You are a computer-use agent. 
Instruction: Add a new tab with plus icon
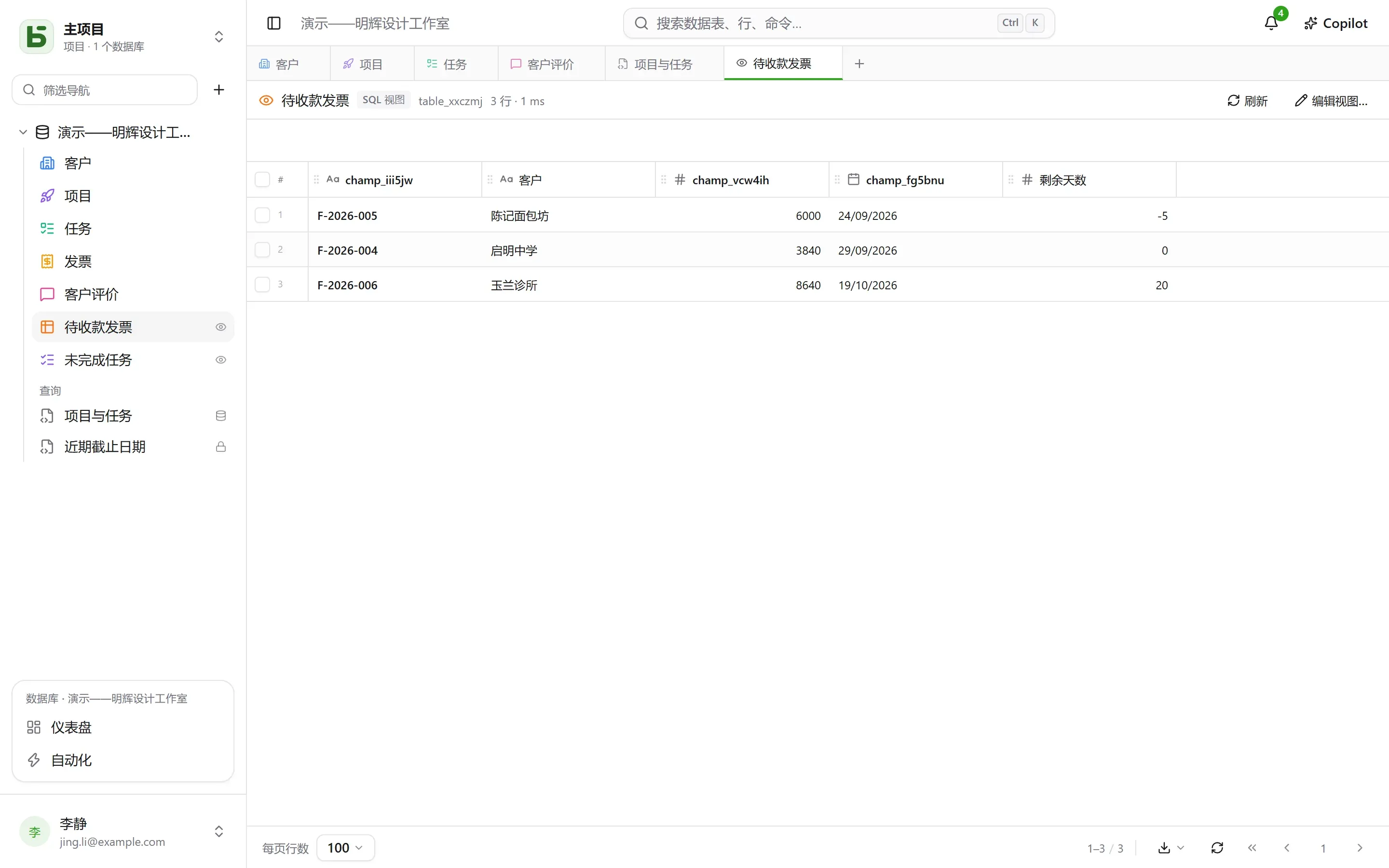tap(859, 64)
